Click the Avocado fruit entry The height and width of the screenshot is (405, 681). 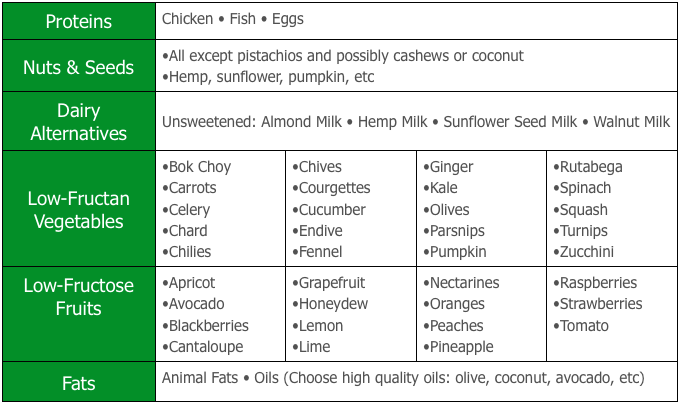pos(193,304)
